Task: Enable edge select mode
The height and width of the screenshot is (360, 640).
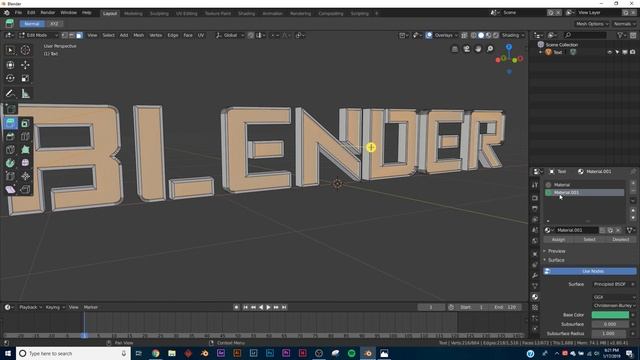Action: coord(71,36)
